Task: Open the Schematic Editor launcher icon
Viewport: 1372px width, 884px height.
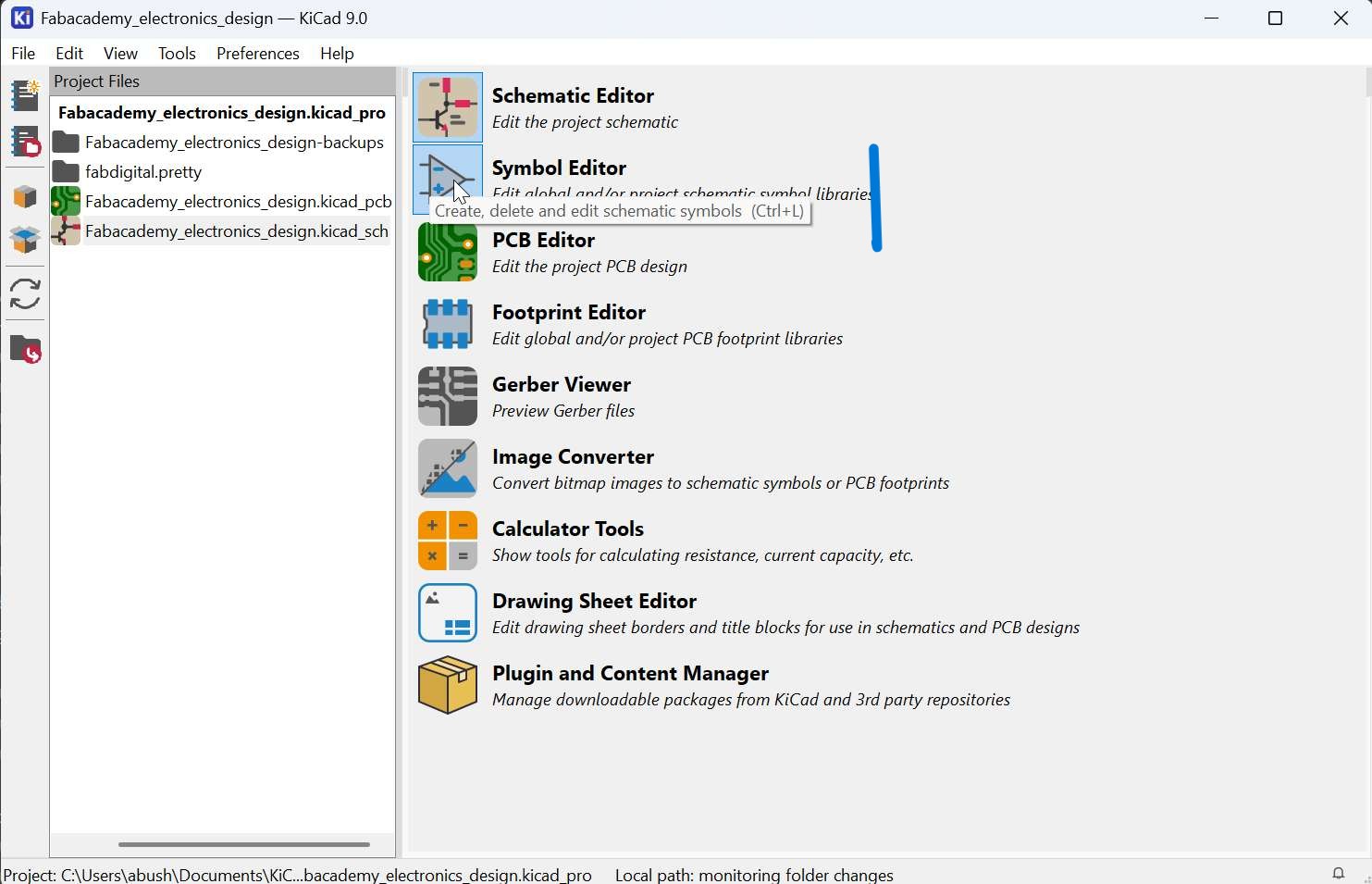Action: tap(448, 107)
